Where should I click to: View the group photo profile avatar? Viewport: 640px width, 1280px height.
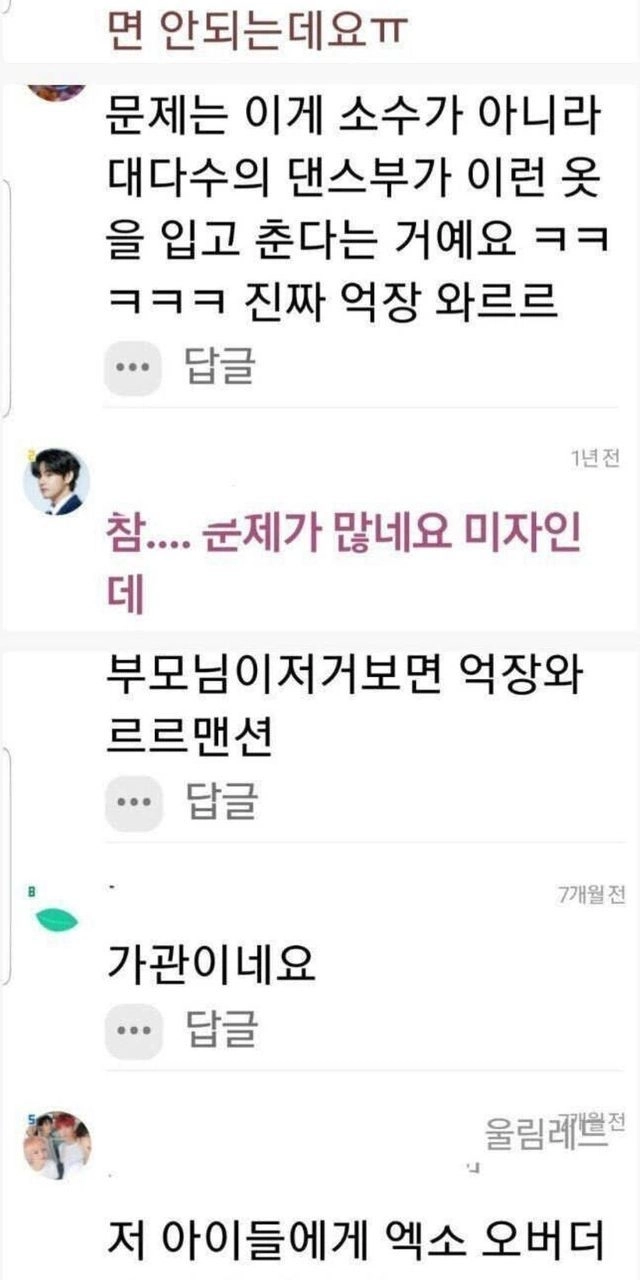(x=58, y=1145)
